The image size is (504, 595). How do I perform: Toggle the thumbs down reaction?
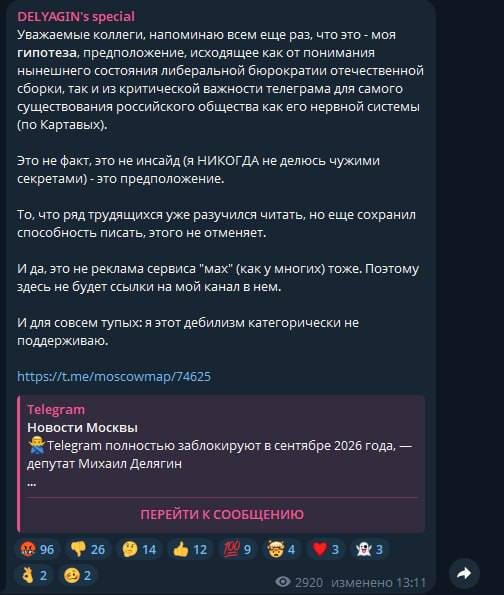pos(88,549)
